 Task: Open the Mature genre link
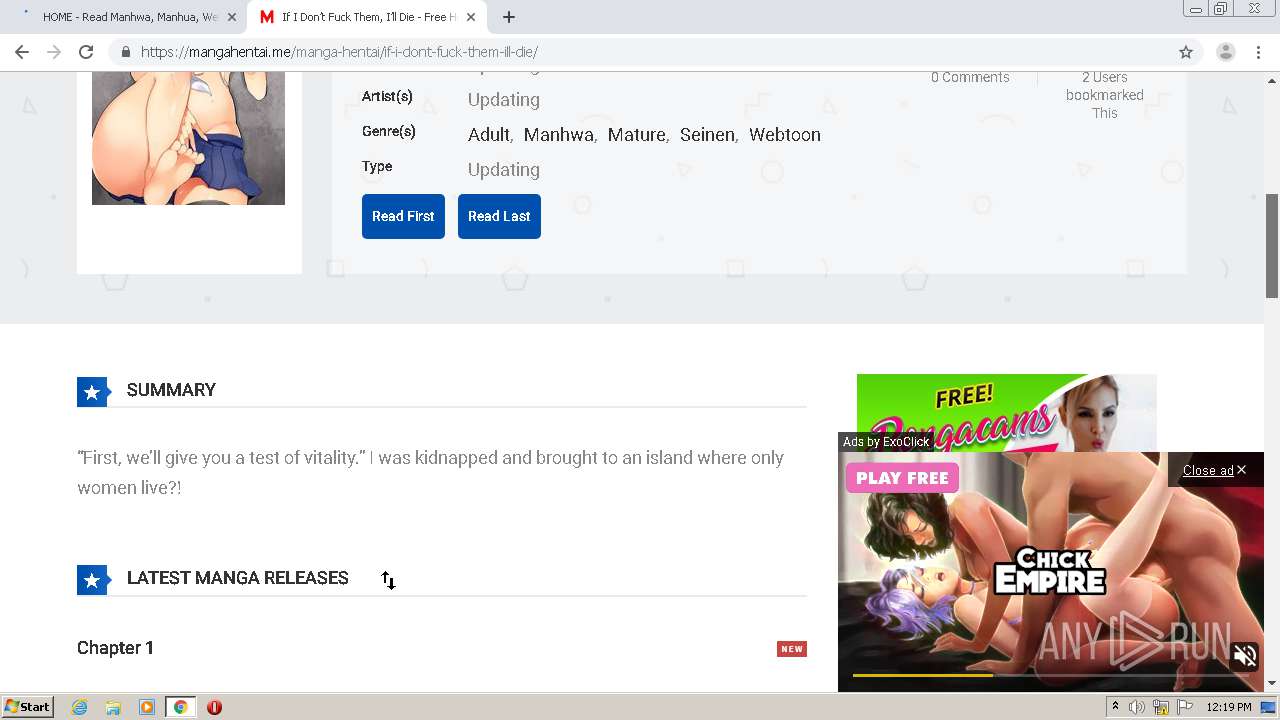click(x=636, y=135)
